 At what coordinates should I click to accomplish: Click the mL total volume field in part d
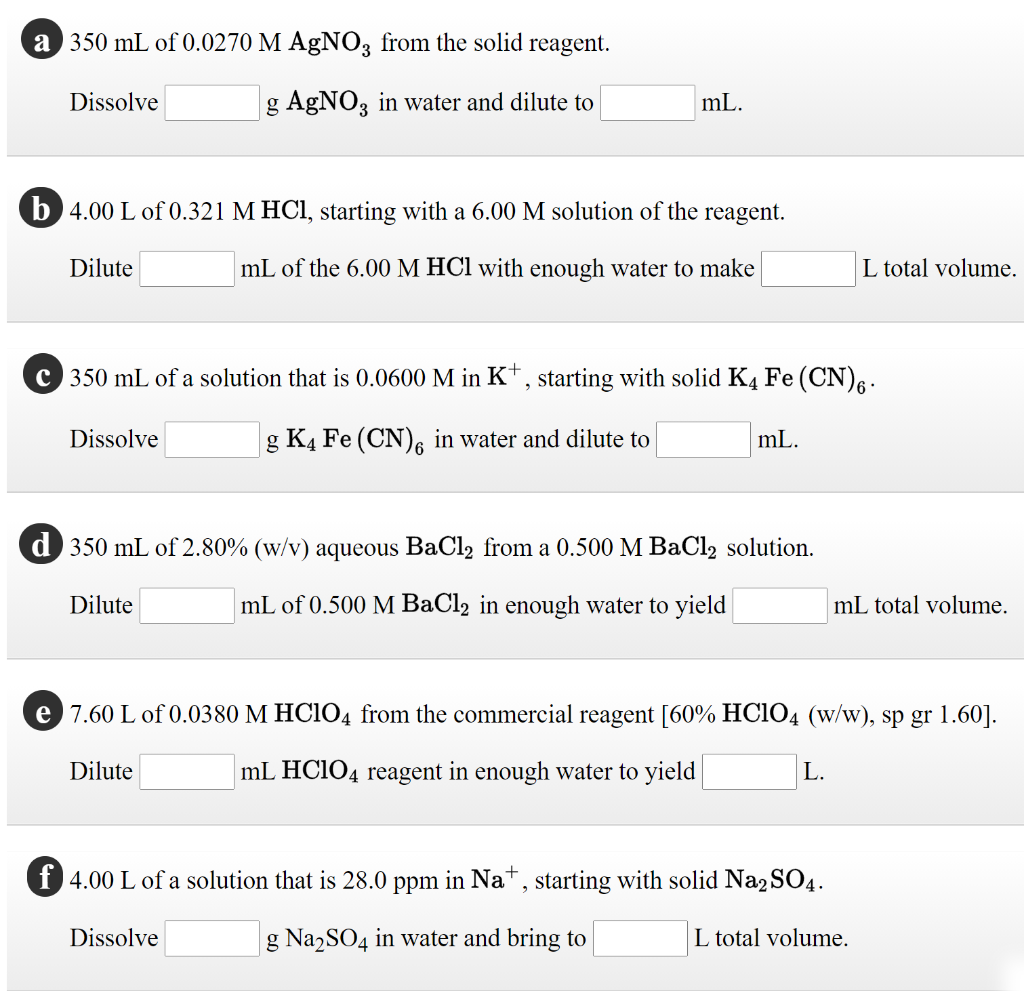pos(780,605)
